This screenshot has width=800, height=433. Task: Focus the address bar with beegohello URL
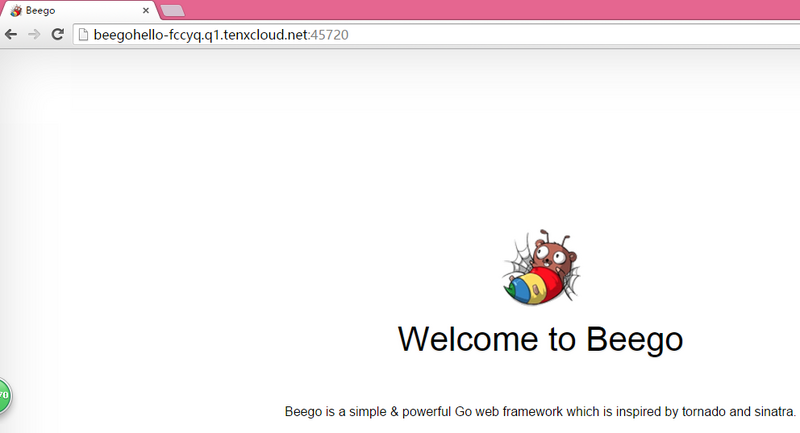coord(436,35)
